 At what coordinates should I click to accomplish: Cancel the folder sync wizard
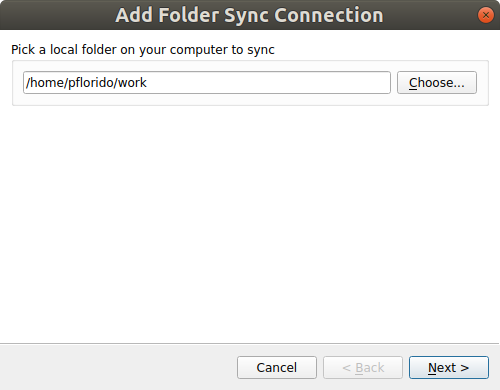[x=277, y=367]
